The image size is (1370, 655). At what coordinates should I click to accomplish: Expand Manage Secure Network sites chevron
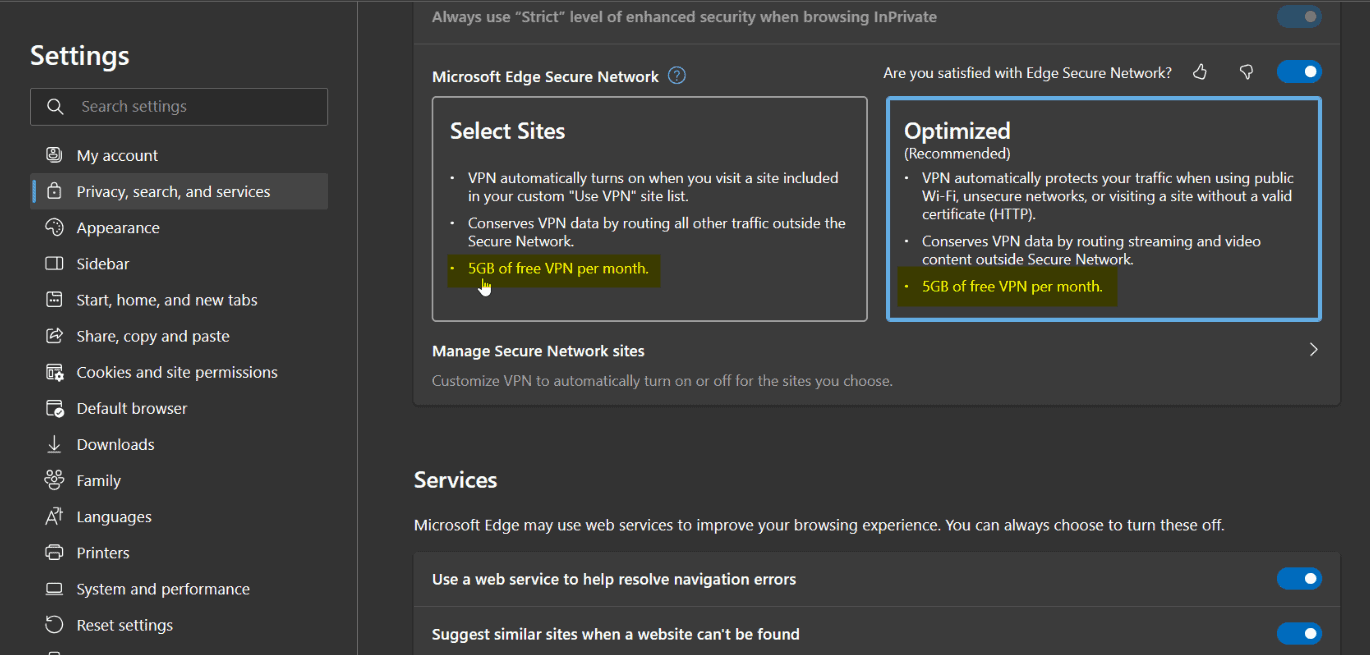(x=1313, y=350)
